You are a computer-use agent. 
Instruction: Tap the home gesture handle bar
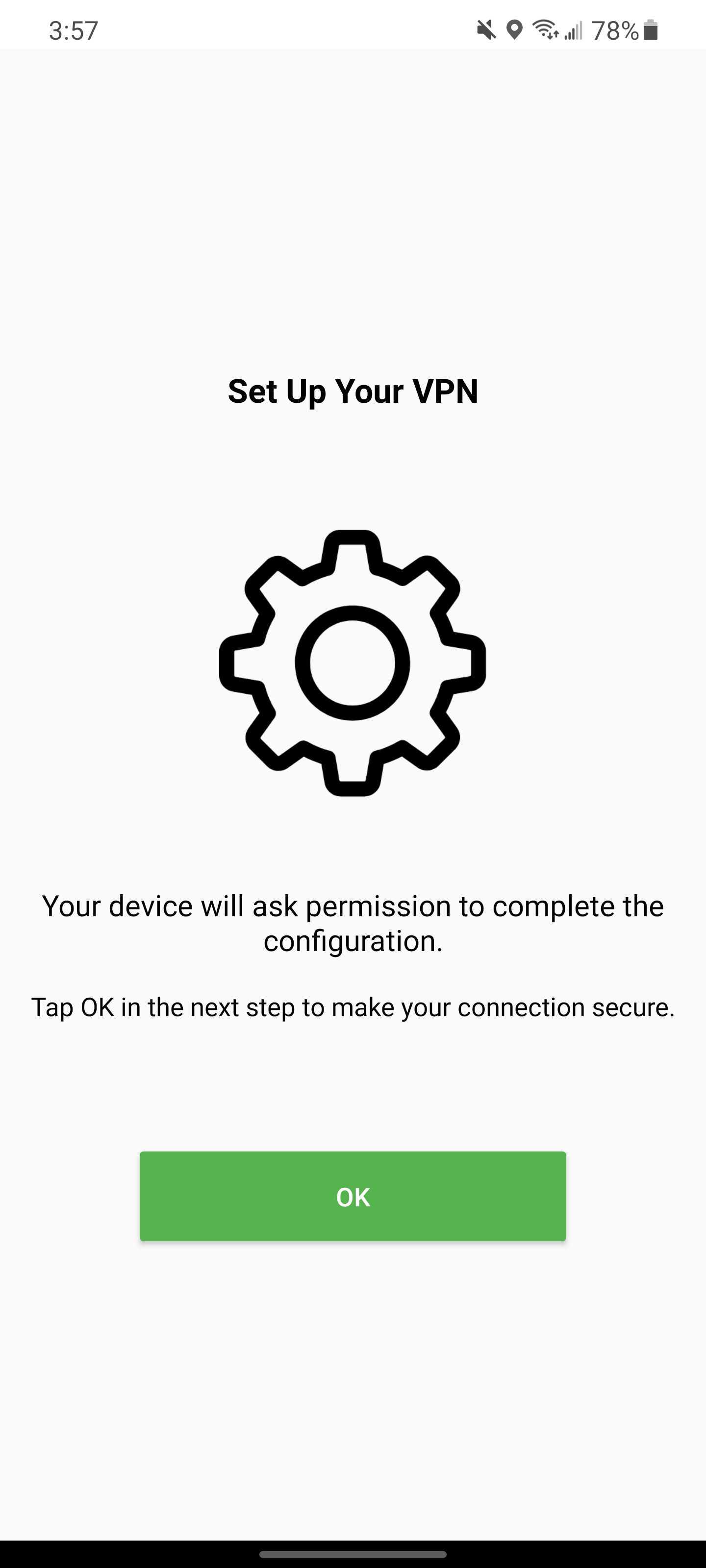point(353,1554)
